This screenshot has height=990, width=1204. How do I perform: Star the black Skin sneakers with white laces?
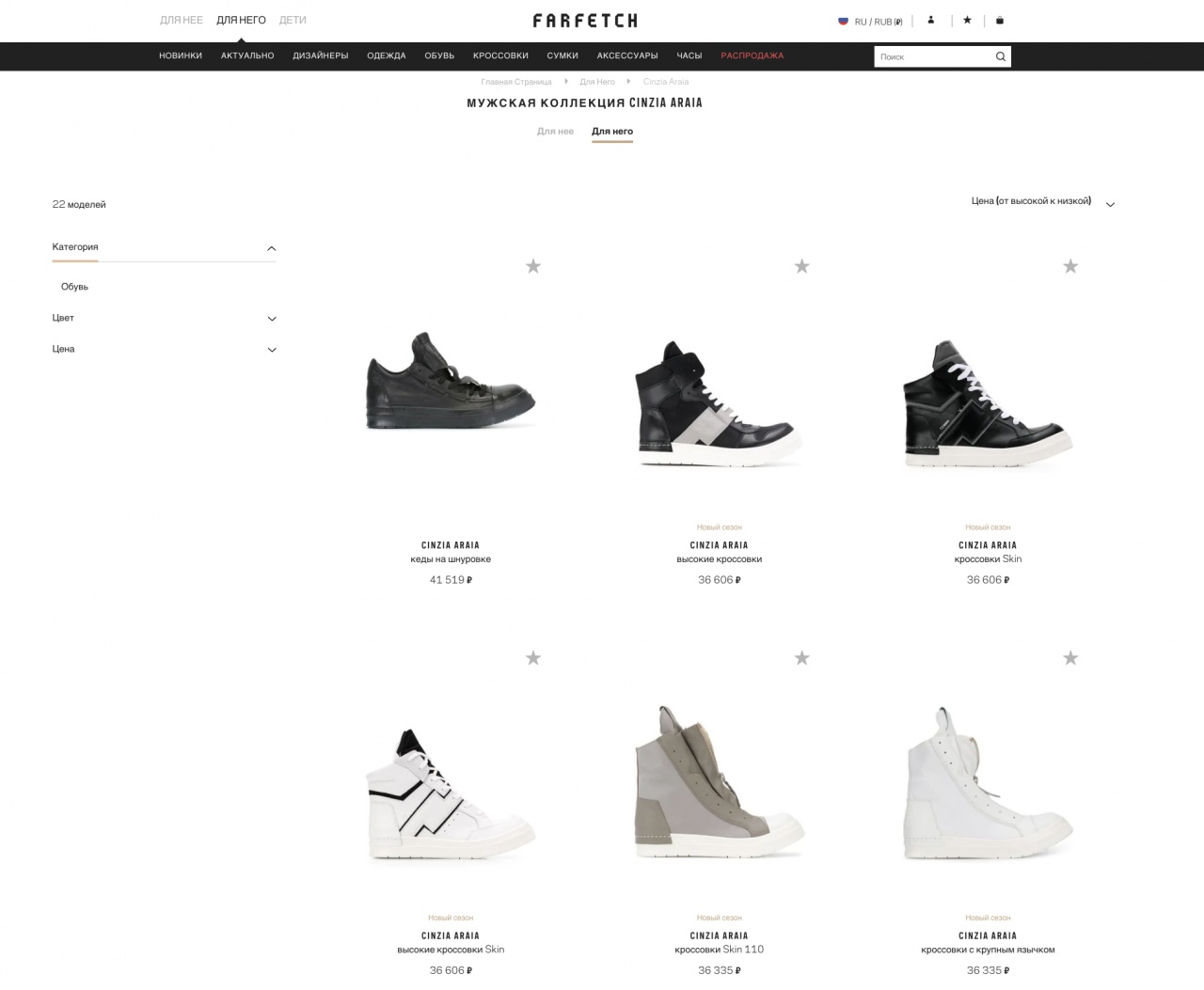pos(1070,266)
